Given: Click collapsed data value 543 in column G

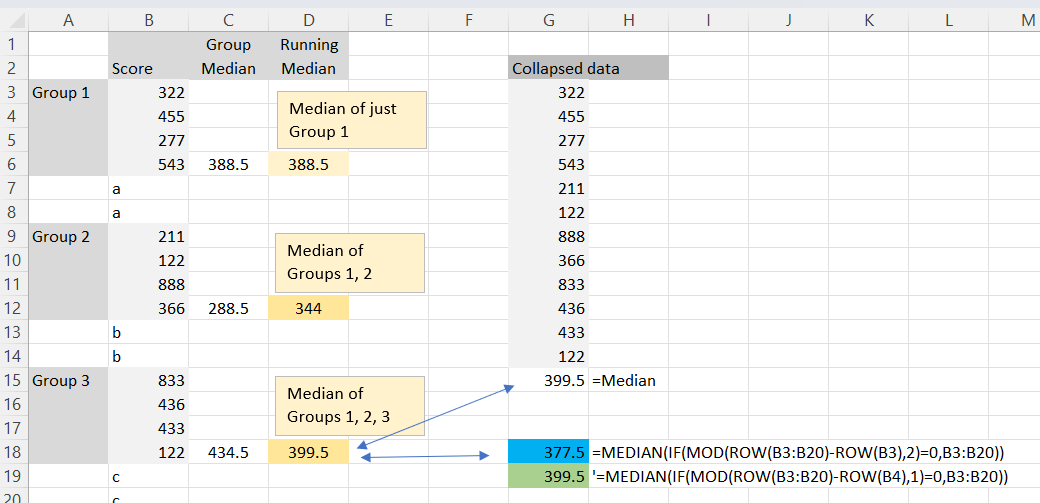Looking at the screenshot, I should pos(549,165).
